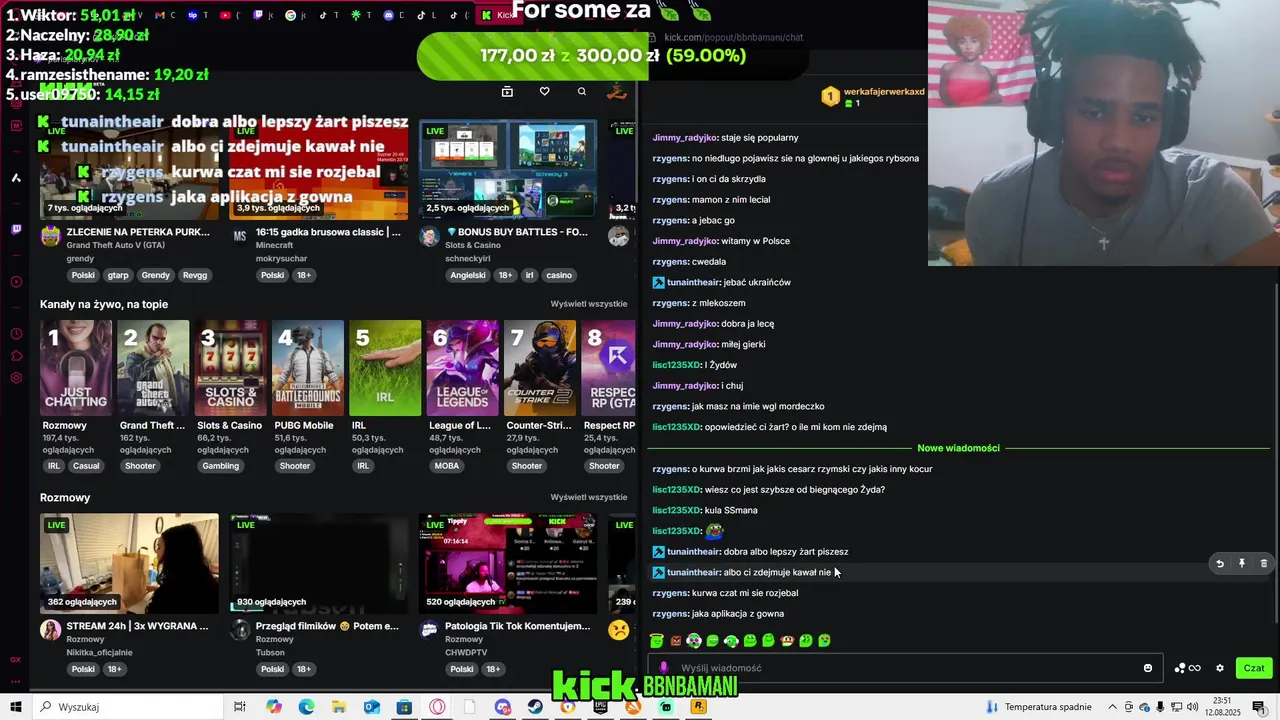Click the Windows search box 'Wyszukaj'
This screenshot has height=720, width=1280.
(x=128, y=707)
